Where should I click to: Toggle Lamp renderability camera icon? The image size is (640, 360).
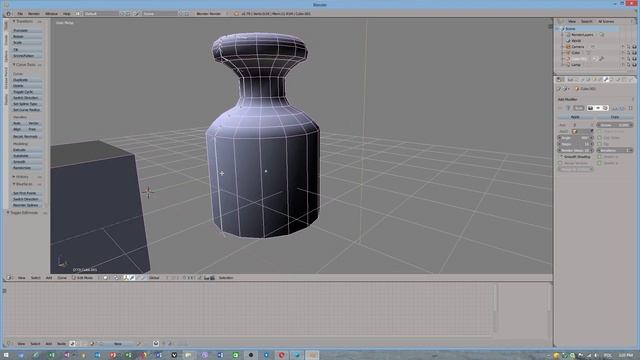click(x=634, y=64)
